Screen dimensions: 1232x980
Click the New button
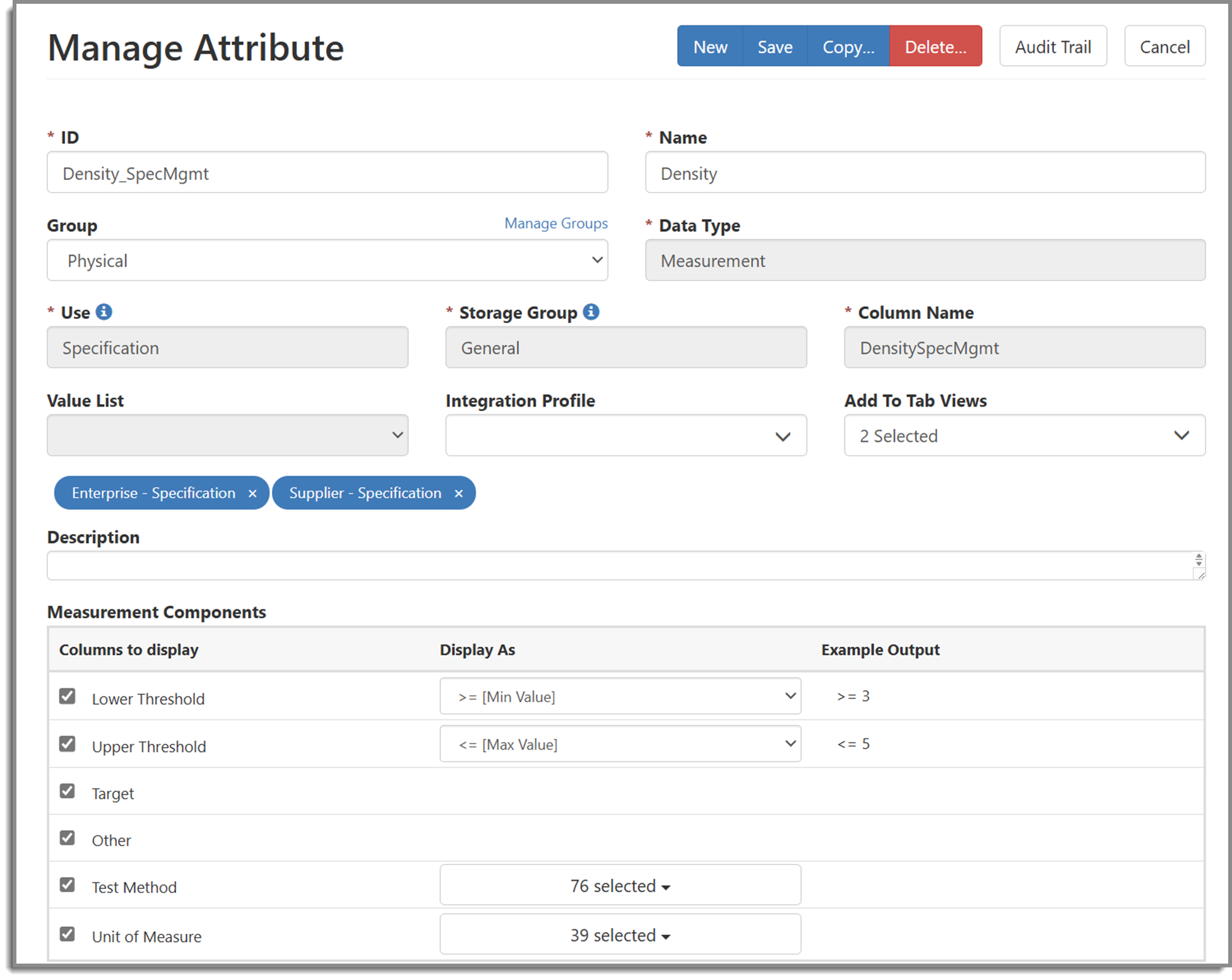click(x=710, y=46)
